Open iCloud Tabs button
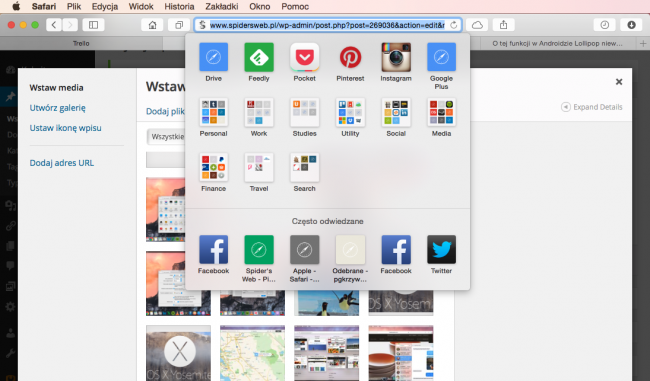650x381 pixels. pos(477,25)
